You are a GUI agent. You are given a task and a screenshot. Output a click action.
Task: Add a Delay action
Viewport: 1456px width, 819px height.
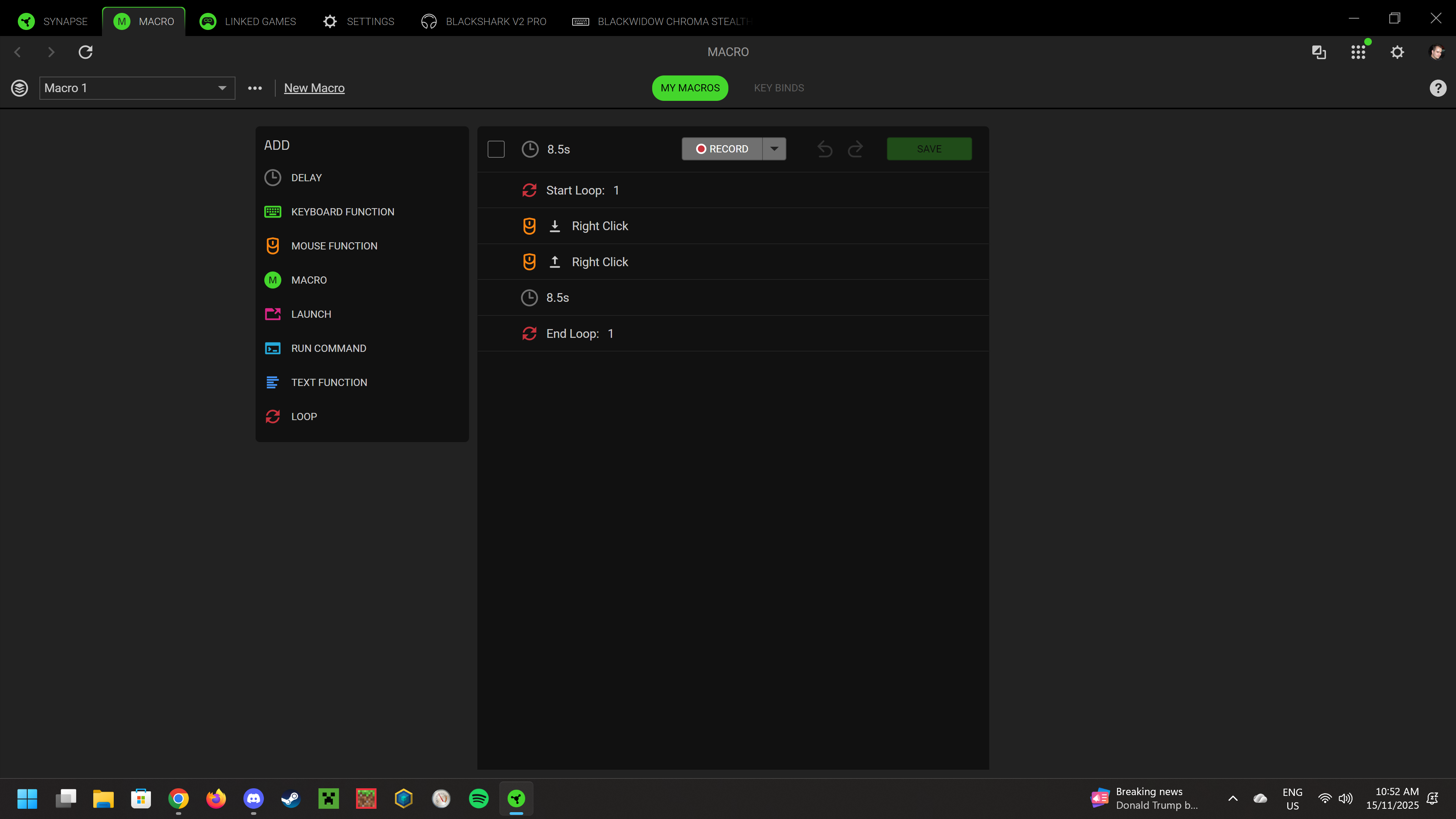coord(306,177)
